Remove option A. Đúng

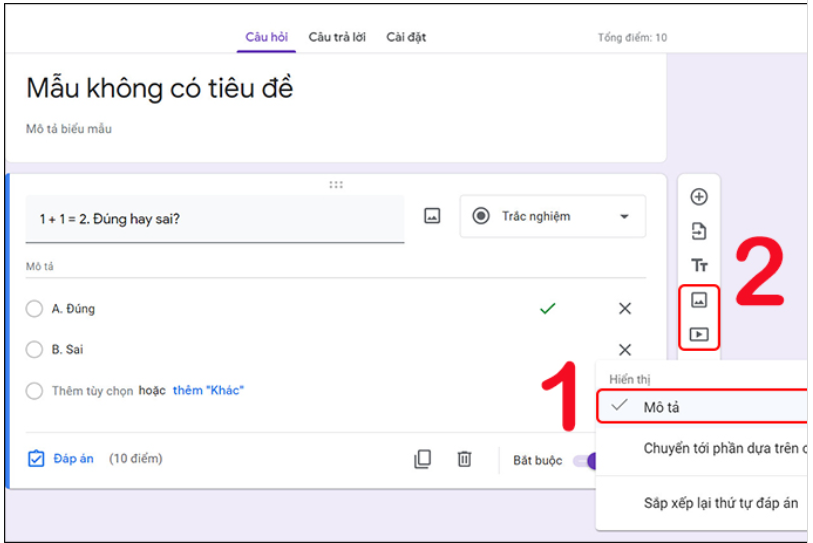click(625, 309)
